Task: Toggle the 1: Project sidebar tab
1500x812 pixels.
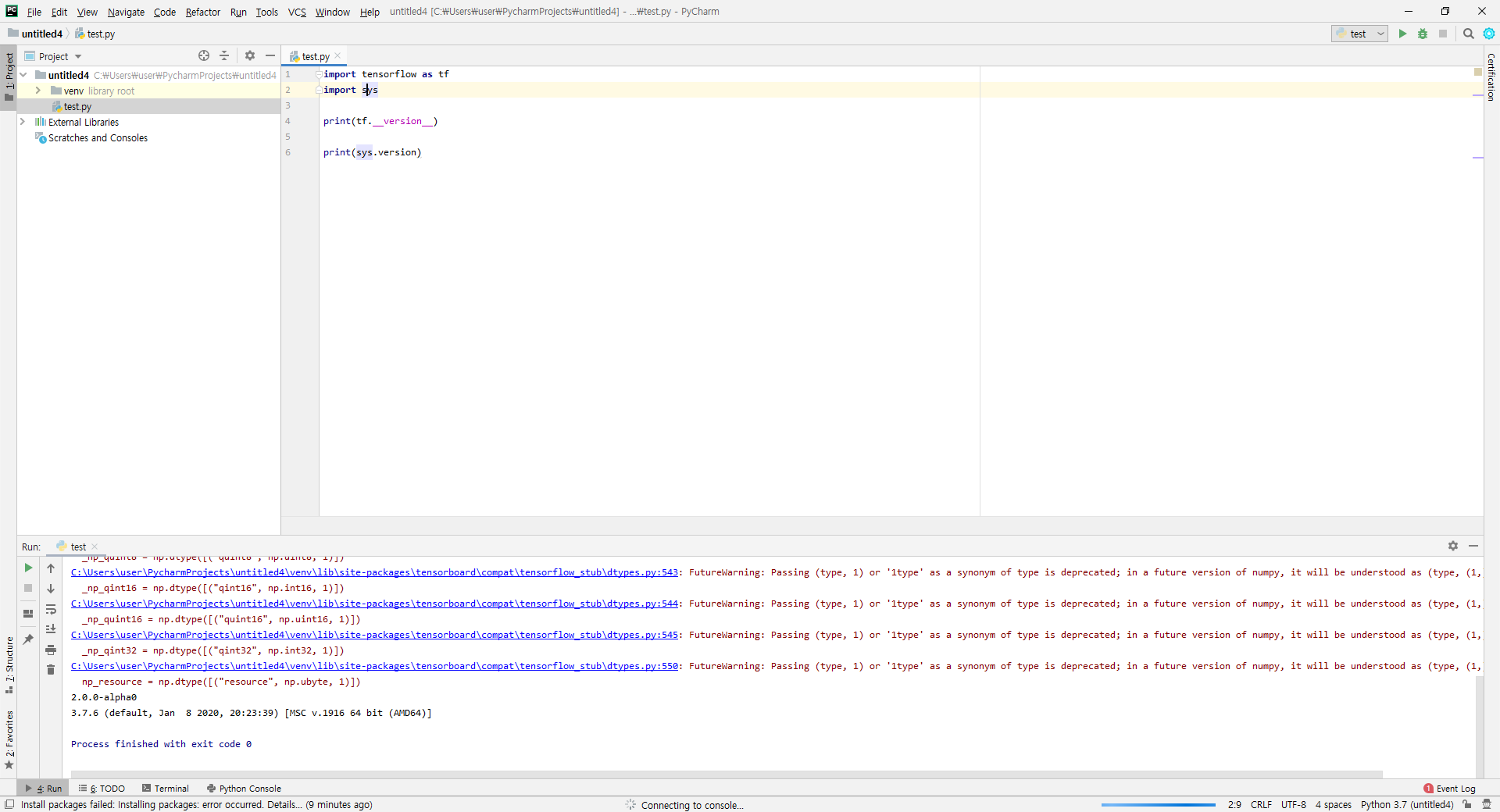Action: 9,77
